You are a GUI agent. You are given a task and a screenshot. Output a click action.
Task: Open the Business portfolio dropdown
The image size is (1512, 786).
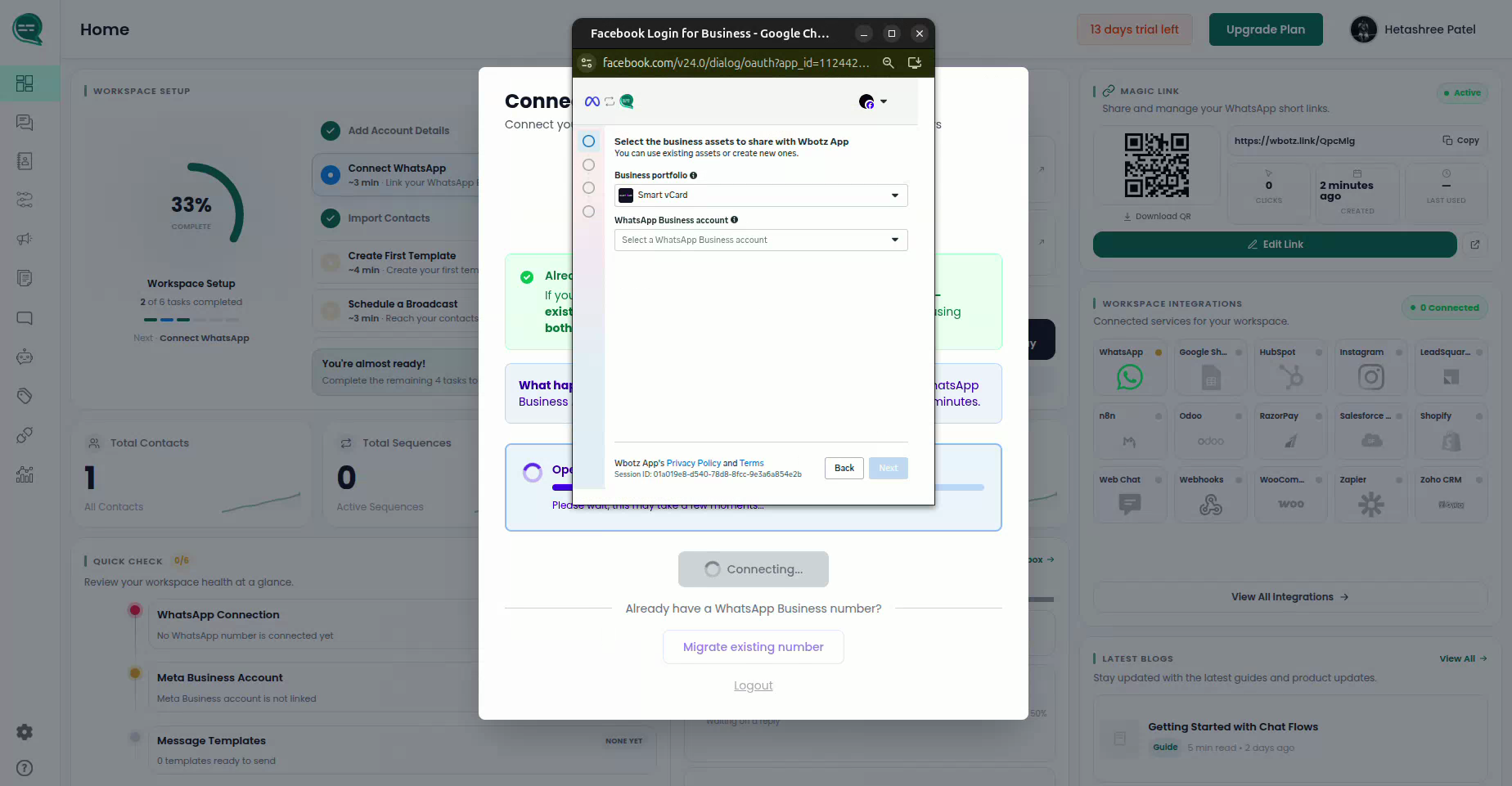point(761,195)
